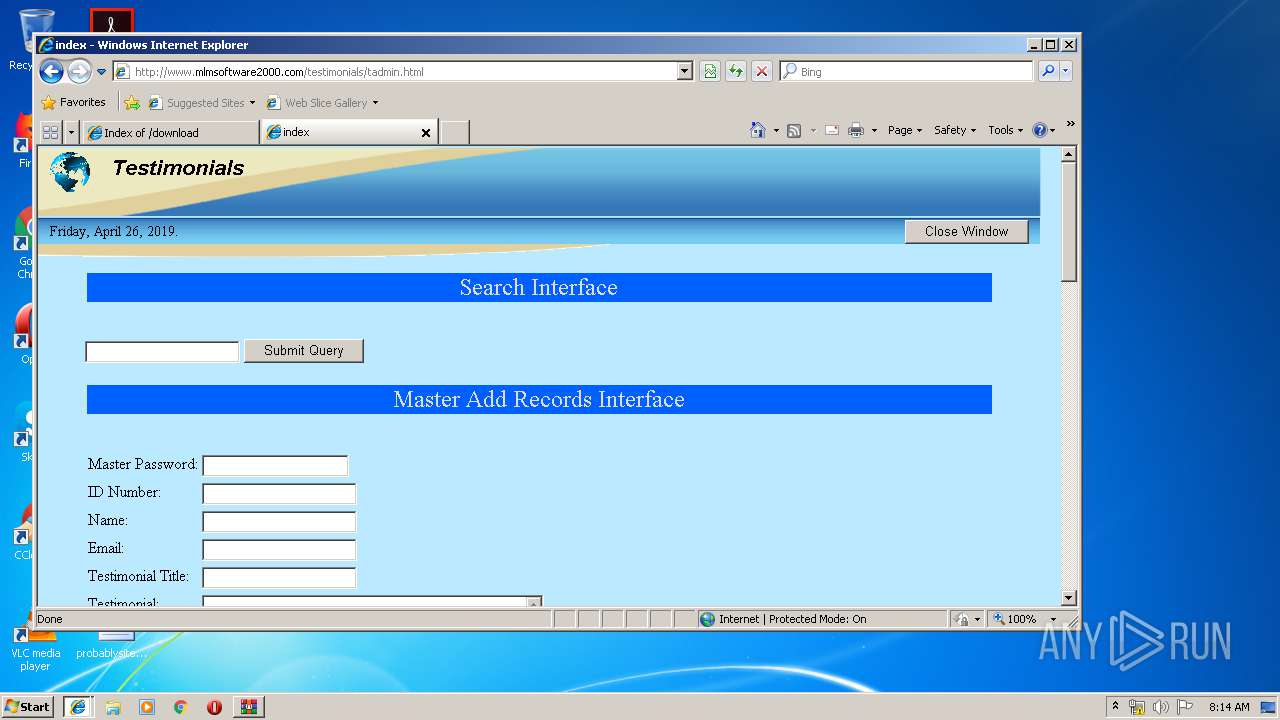Click the search magnifier button

(x=1048, y=71)
